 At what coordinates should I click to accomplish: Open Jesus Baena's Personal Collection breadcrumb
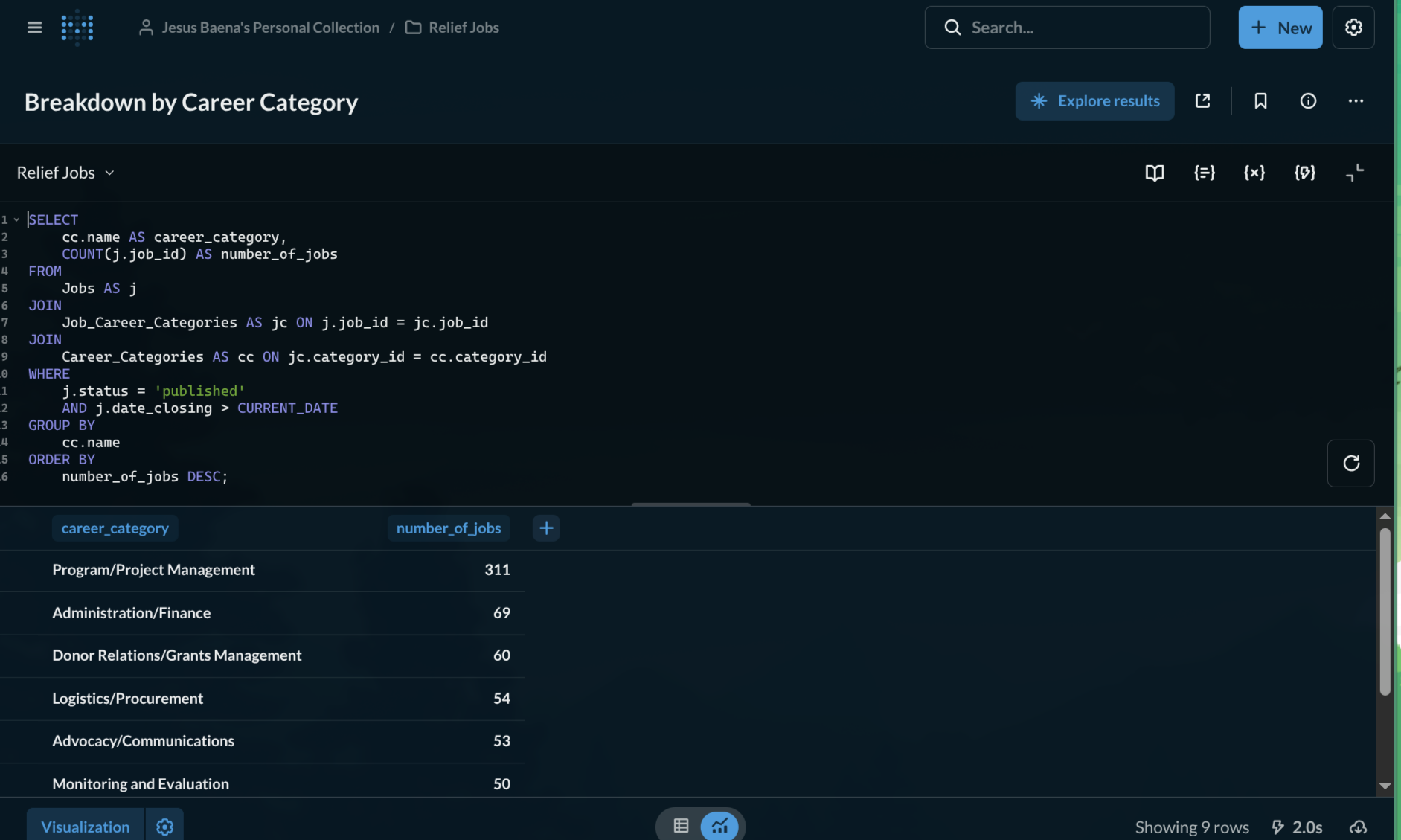tap(270, 28)
